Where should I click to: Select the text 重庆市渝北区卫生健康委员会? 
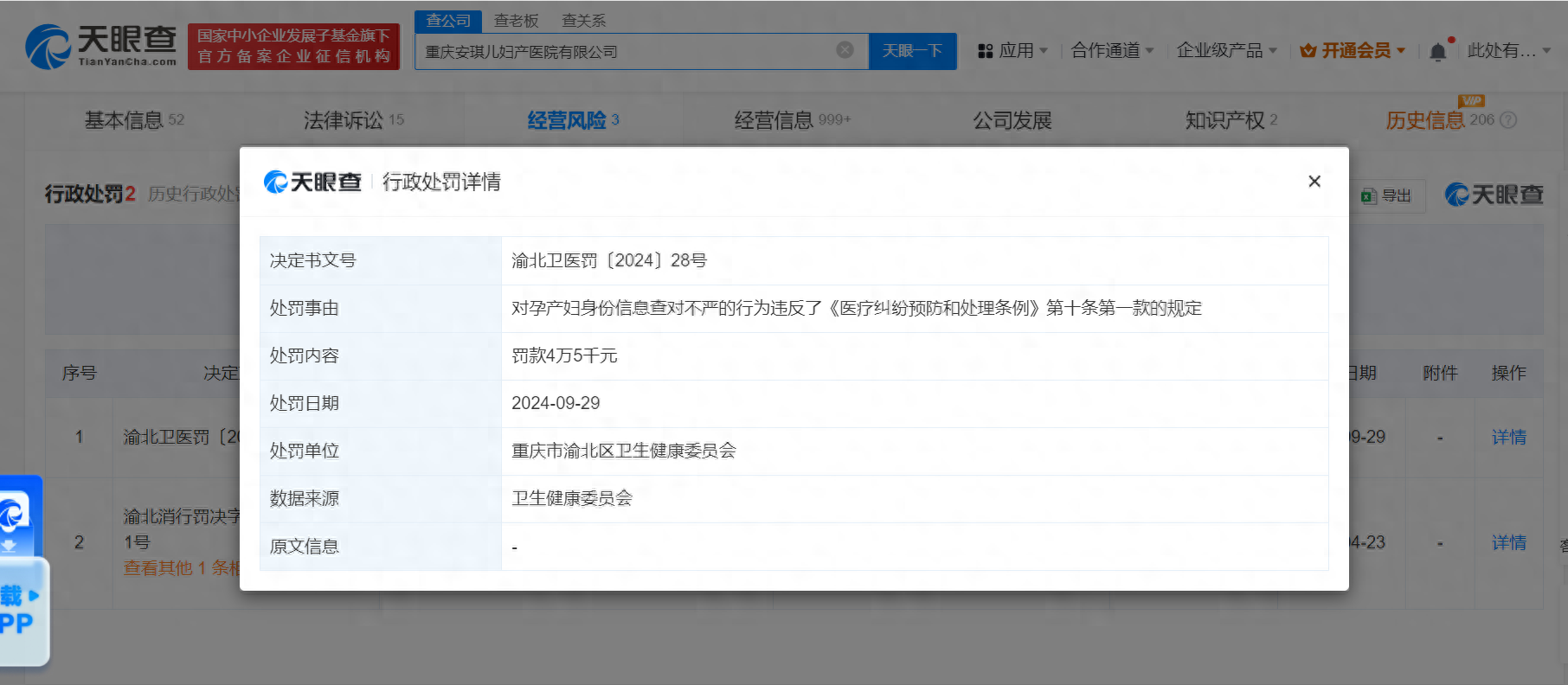click(x=623, y=451)
